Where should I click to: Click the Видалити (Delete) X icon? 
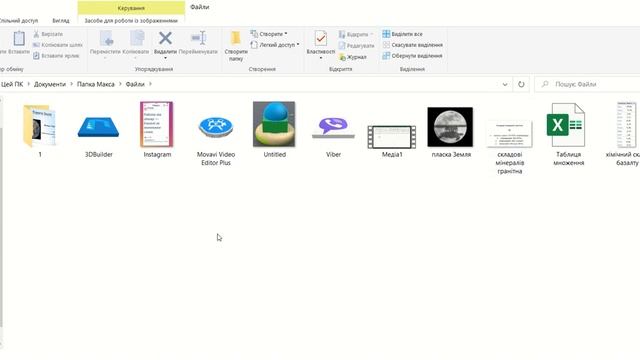(165, 38)
